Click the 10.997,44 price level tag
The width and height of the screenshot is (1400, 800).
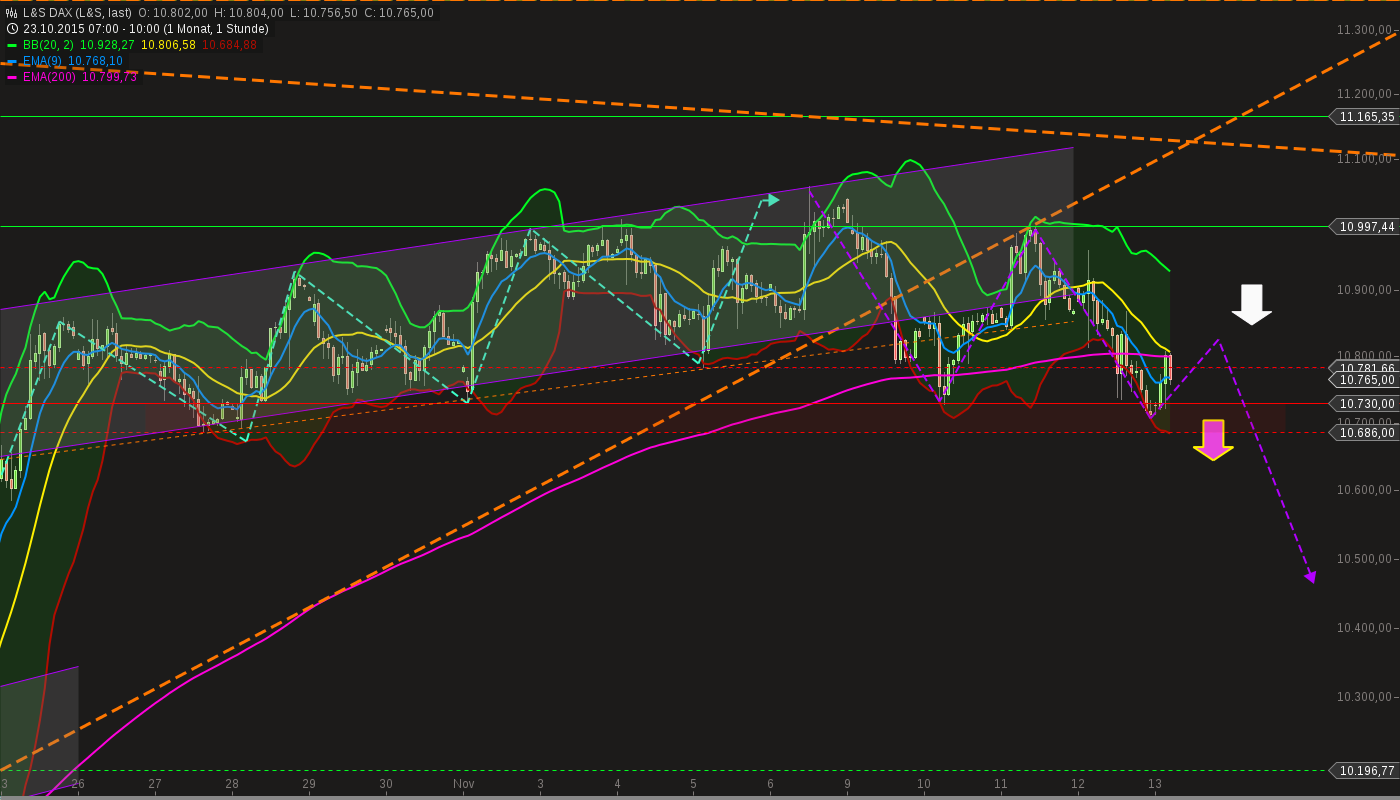click(x=1366, y=227)
